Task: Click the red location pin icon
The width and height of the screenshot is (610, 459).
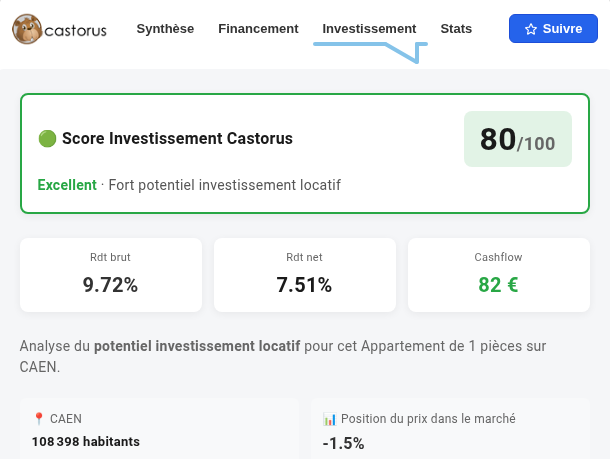Action: tap(39, 419)
